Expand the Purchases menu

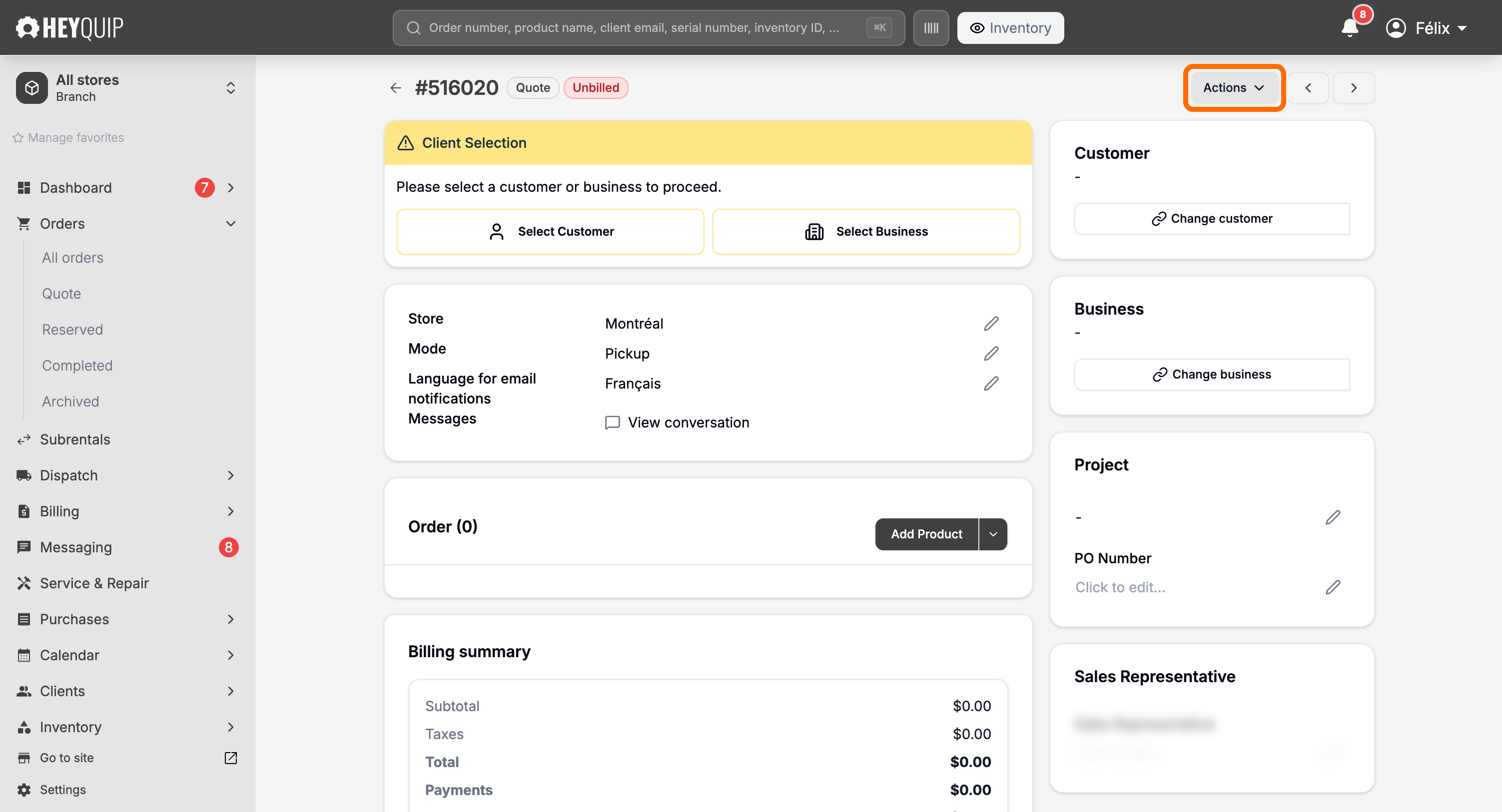(231, 620)
